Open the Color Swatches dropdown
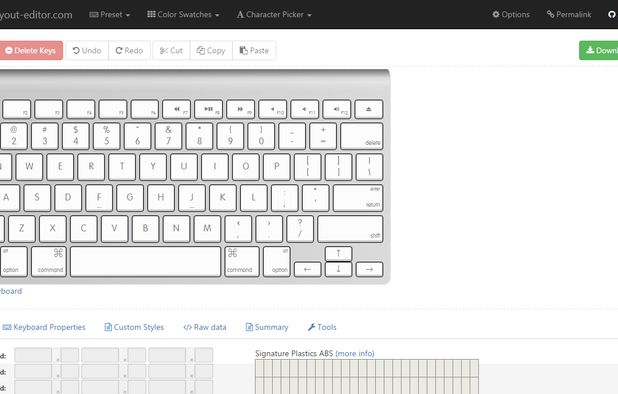This screenshot has width=618, height=394. click(183, 15)
